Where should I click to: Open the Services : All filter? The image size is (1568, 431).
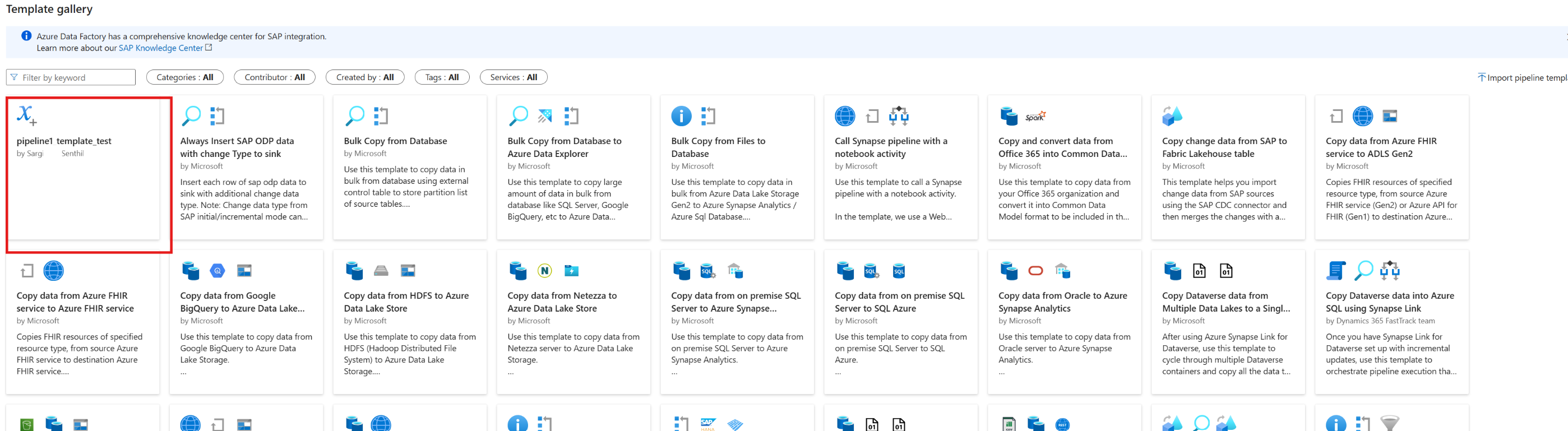click(513, 77)
